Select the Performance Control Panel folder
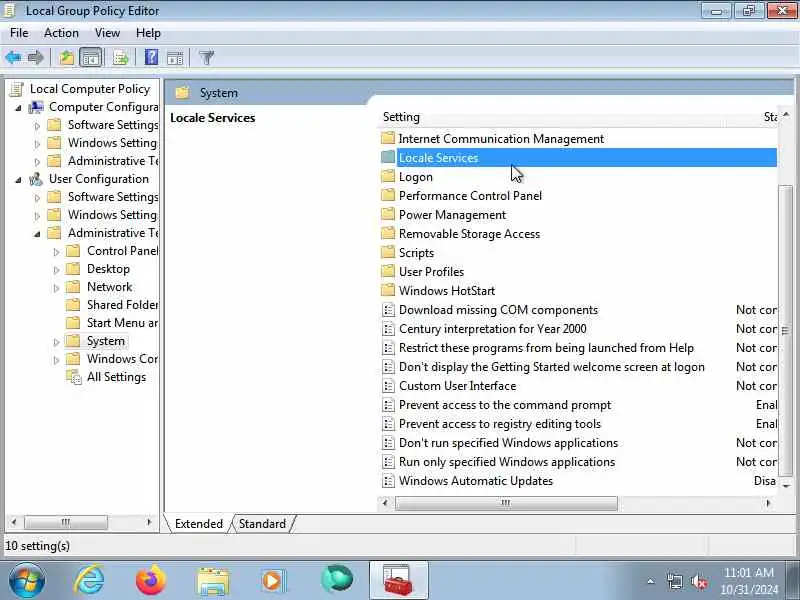This screenshot has width=800, height=600. pyautogui.click(x=470, y=196)
